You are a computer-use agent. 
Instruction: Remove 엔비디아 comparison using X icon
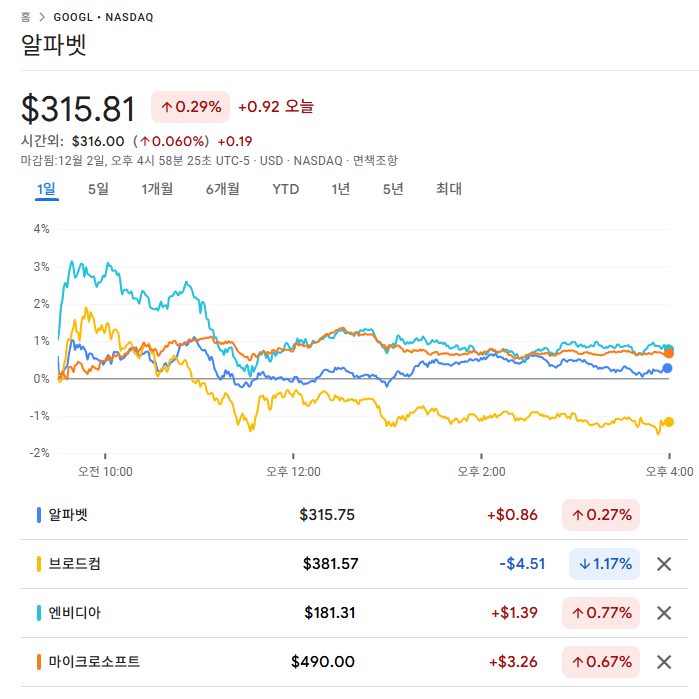point(663,613)
